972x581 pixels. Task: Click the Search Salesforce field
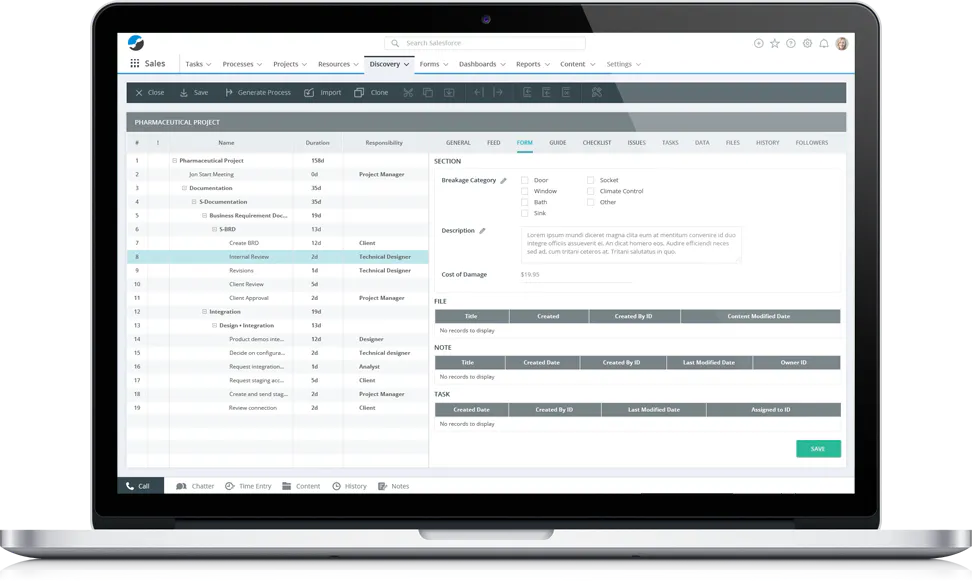tap(485, 43)
